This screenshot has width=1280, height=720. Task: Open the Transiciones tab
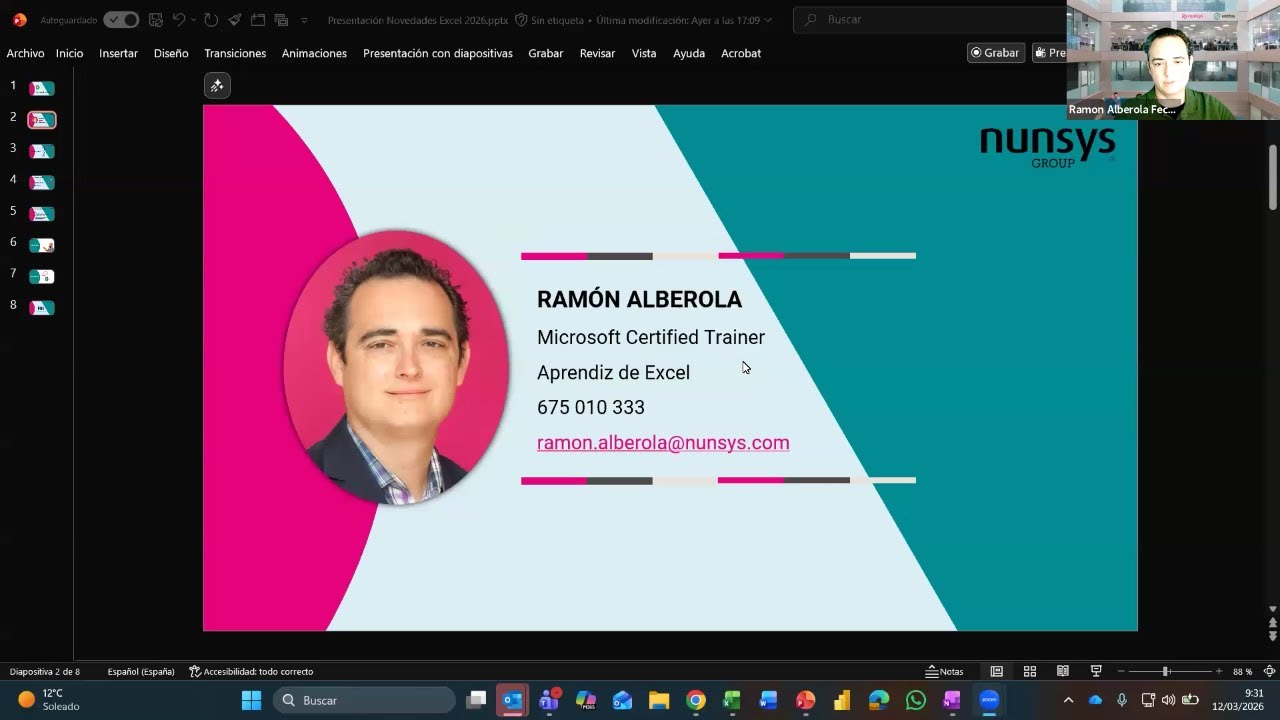pos(235,53)
